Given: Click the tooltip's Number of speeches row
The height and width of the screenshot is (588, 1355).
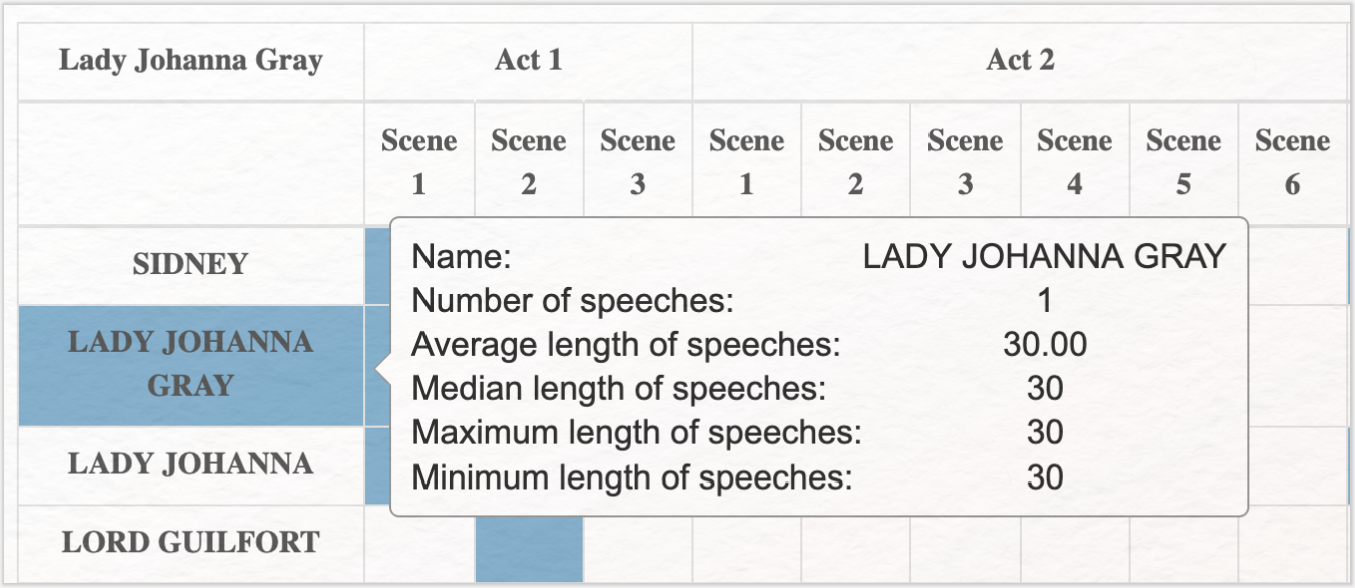Looking at the screenshot, I should (818, 301).
